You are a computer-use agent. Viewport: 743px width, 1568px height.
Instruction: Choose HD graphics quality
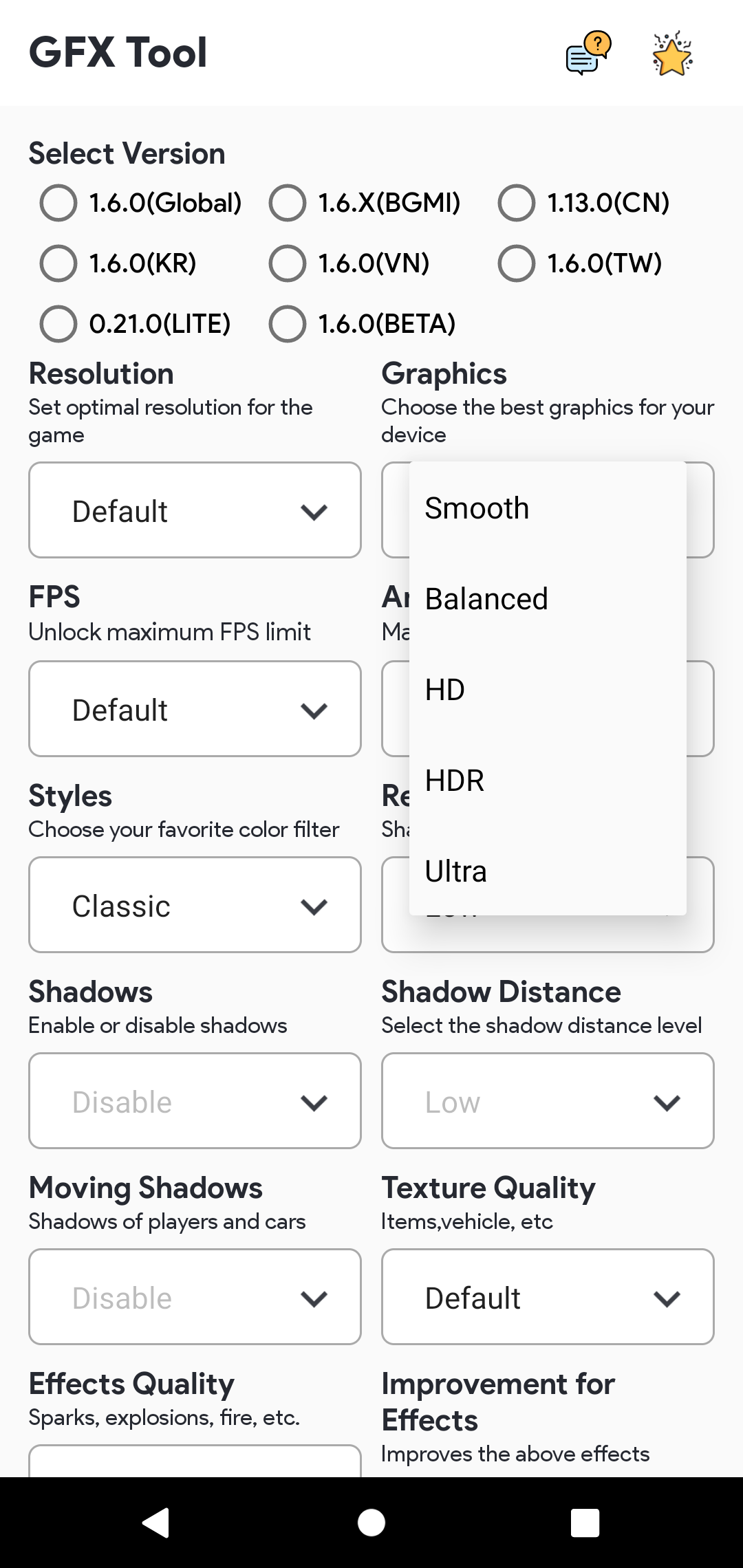click(x=445, y=690)
